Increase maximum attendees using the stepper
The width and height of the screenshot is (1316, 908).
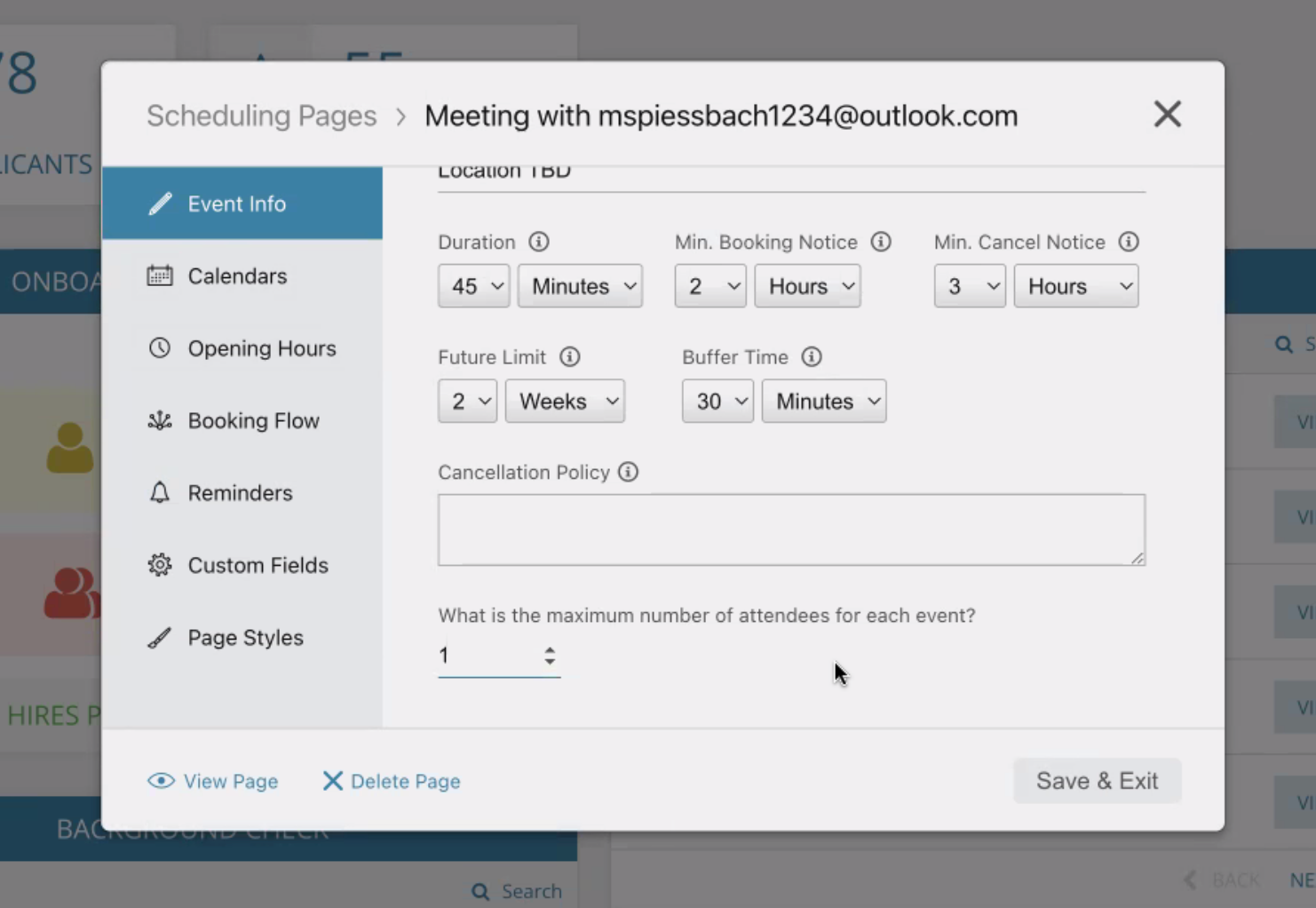coord(550,650)
